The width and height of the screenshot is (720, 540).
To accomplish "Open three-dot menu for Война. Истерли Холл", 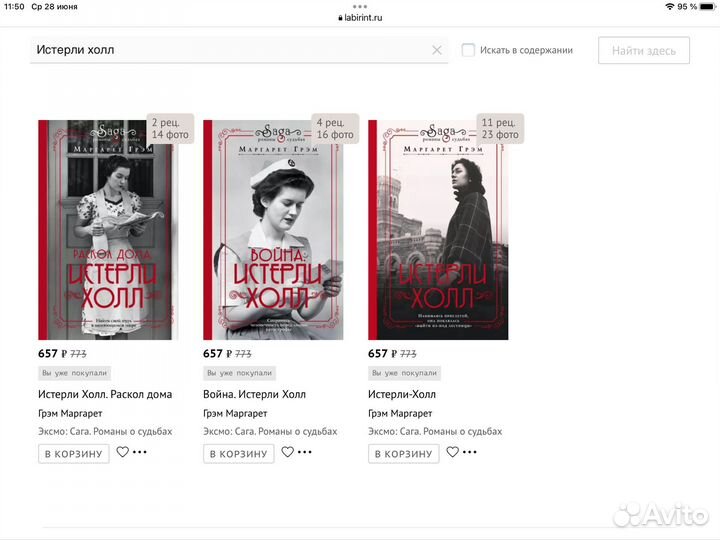I will coord(305,453).
